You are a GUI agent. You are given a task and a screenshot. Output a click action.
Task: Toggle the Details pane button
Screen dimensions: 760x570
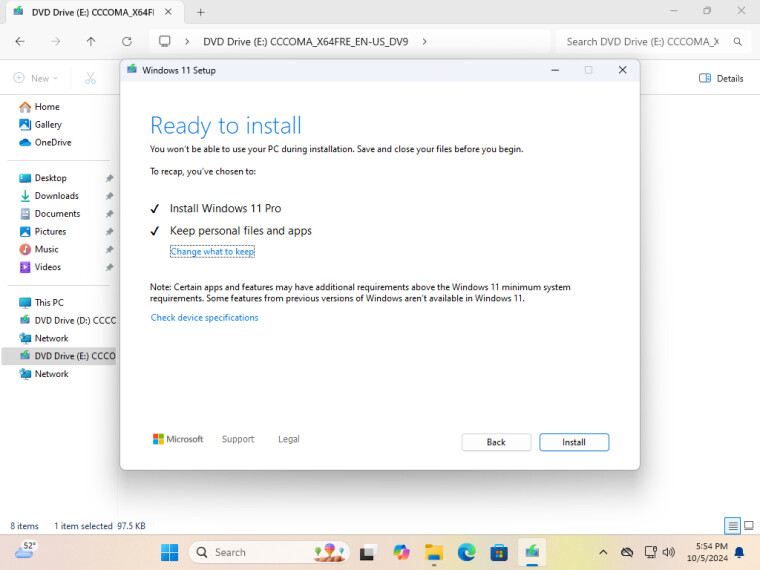(x=721, y=78)
